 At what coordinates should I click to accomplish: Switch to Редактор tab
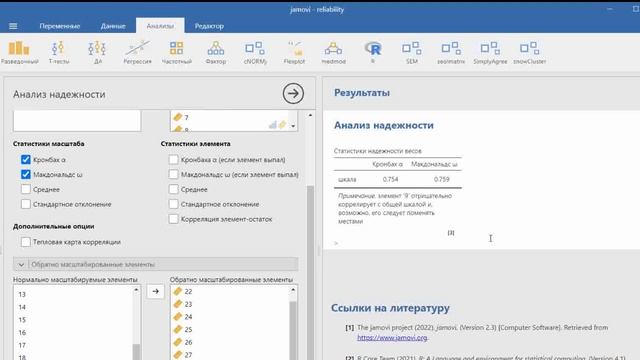209,26
